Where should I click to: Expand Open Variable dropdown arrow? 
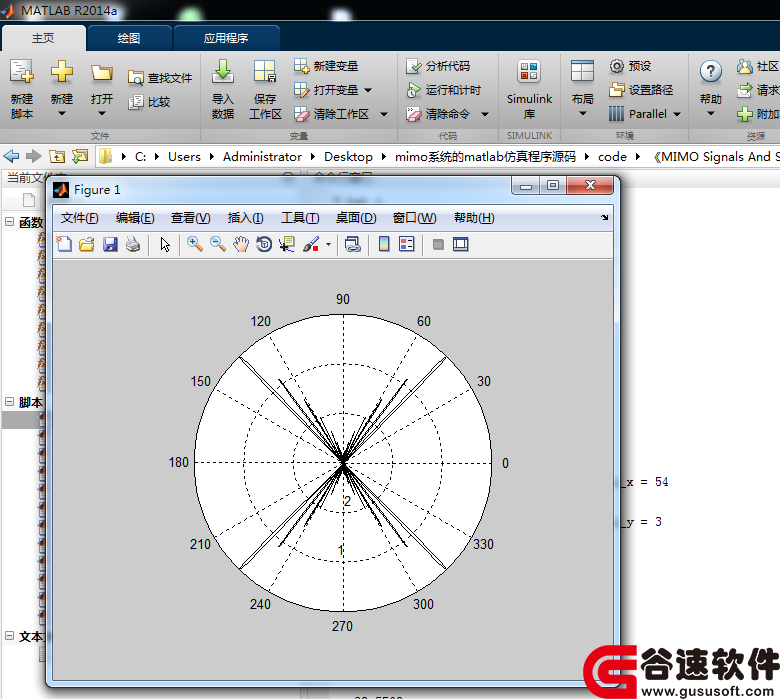(x=368, y=90)
